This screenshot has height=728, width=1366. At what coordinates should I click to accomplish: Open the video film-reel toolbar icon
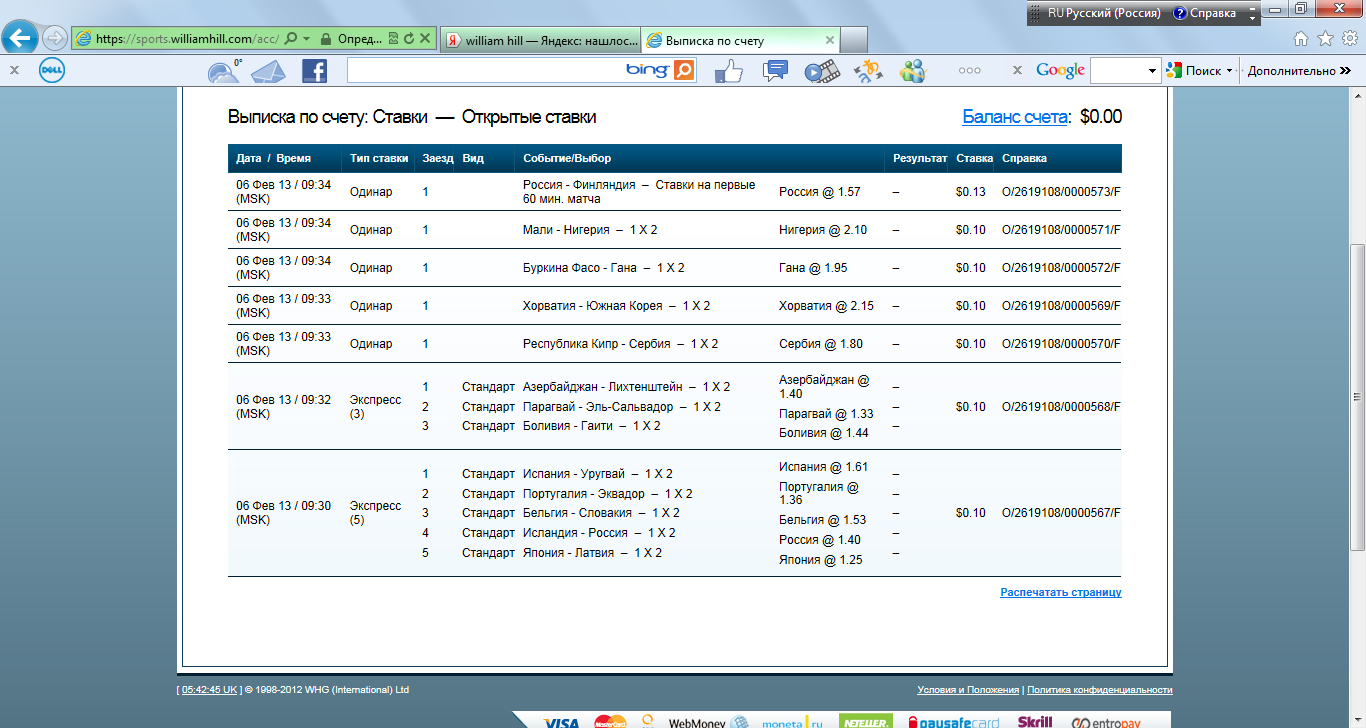(821, 71)
